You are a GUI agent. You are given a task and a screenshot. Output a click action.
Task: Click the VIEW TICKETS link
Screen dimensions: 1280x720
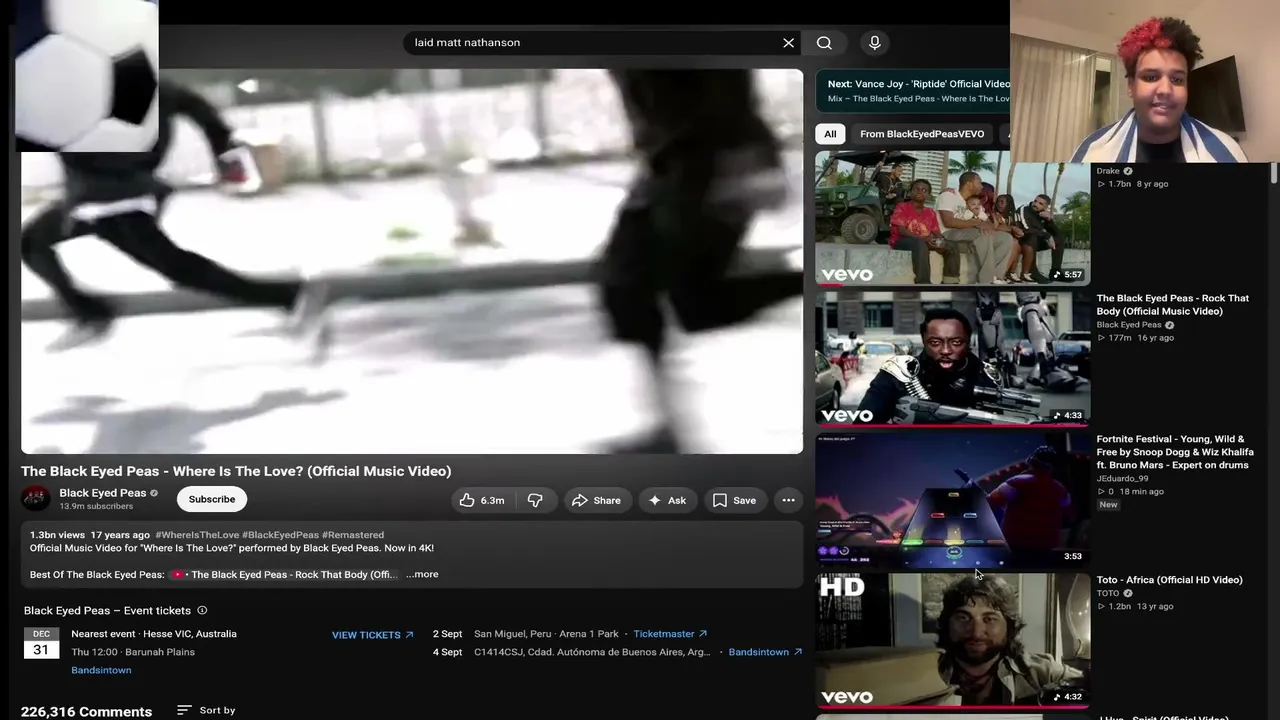coord(373,635)
